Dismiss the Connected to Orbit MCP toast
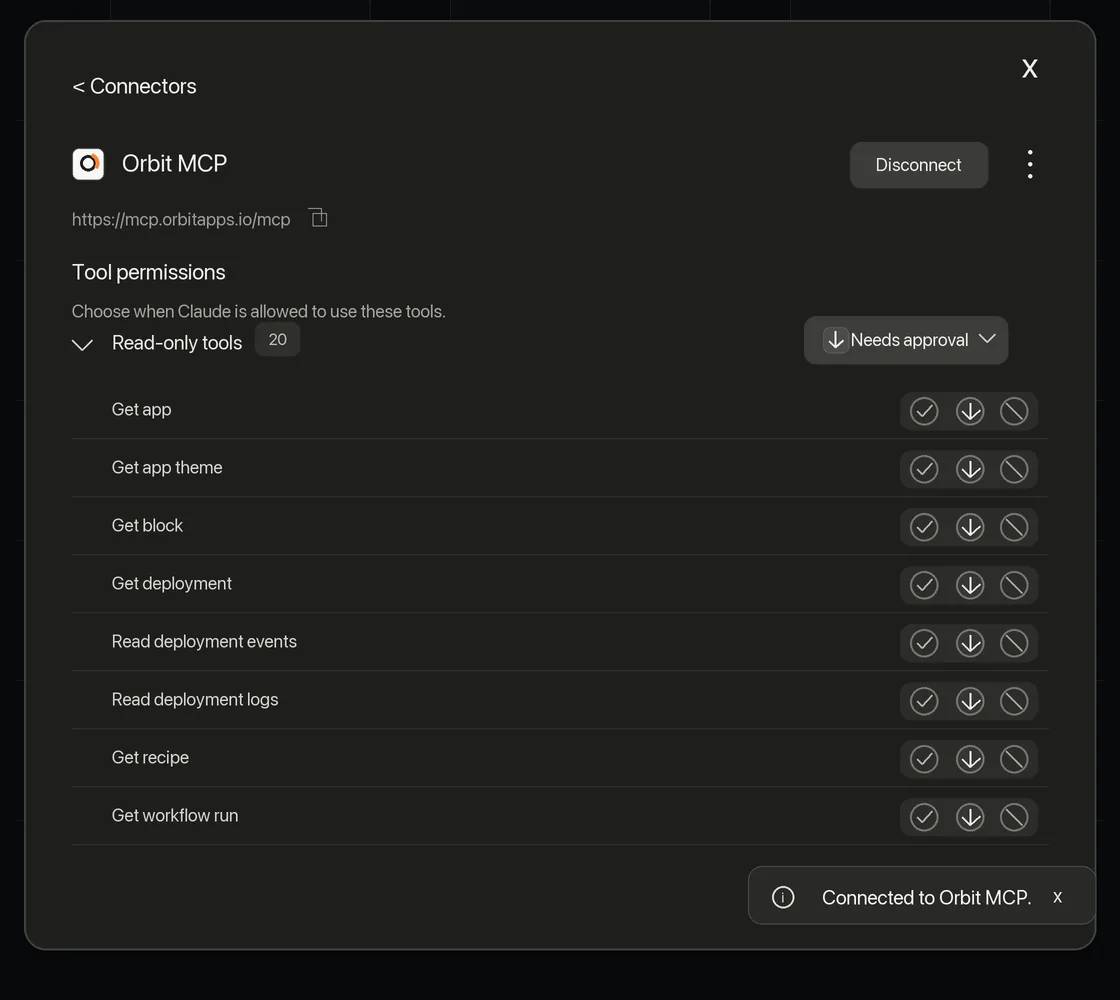The height and width of the screenshot is (1000, 1120). [x=1057, y=897]
